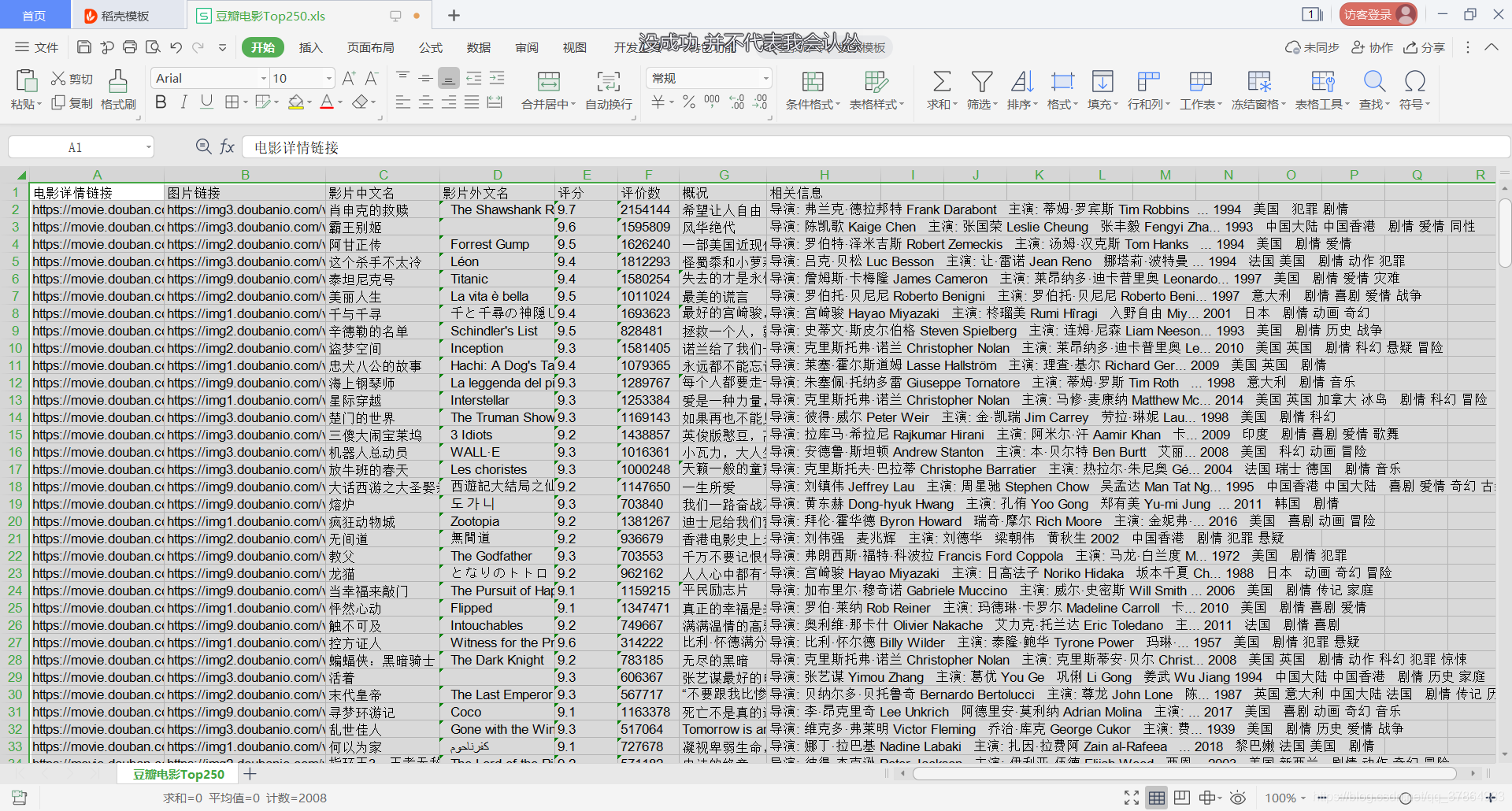1512x811 pixels.
Task: Open the borders dropdown arrow
Action: [x=246, y=102]
